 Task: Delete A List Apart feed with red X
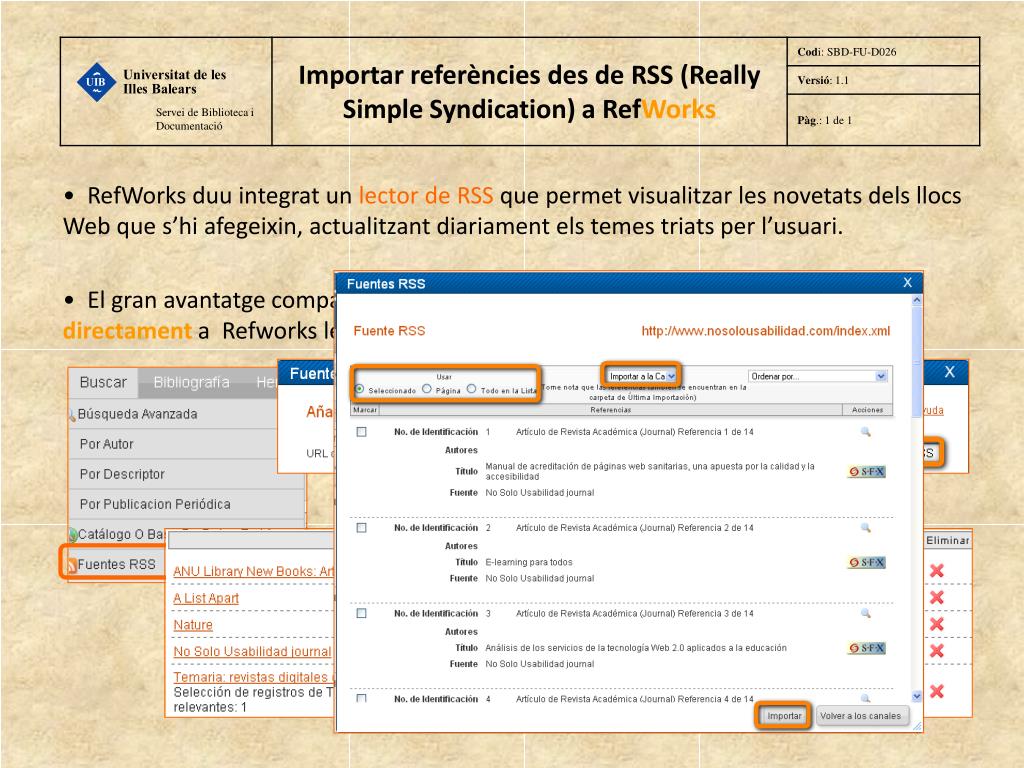pos(936,597)
